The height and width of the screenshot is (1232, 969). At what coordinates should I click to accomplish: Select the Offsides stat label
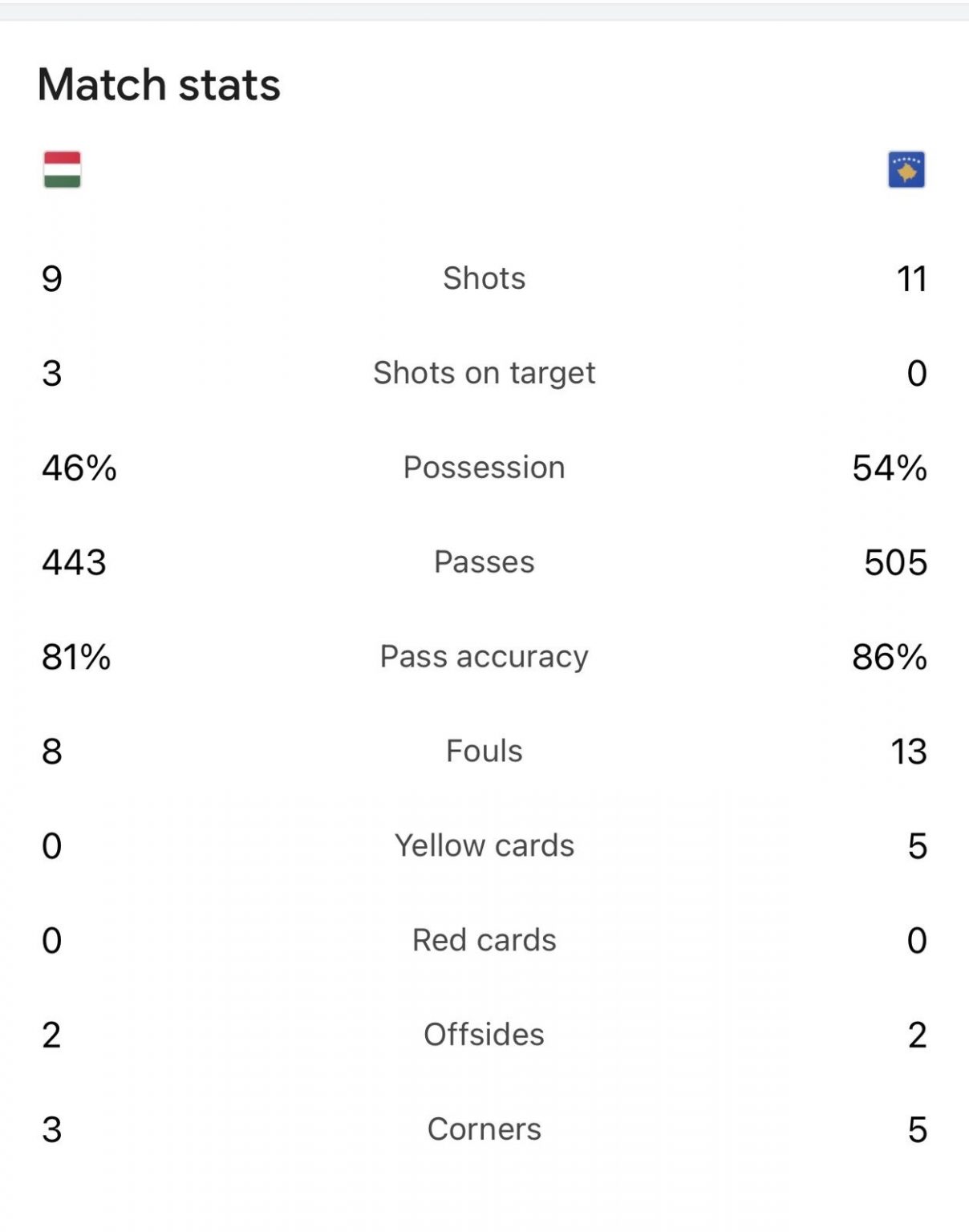click(484, 1035)
